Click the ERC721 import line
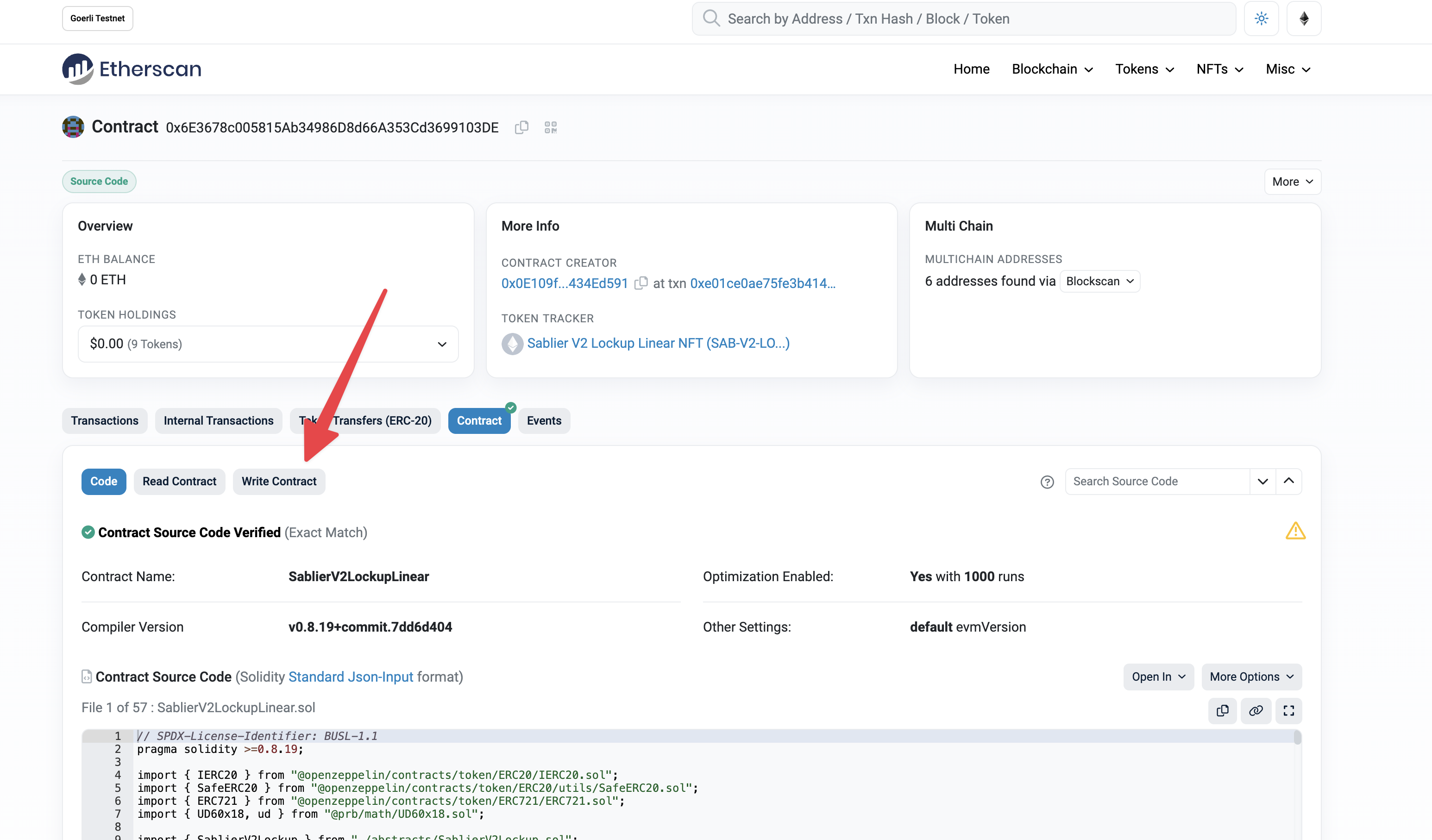This screenshot has width=1432, height=840. (381, 802)
